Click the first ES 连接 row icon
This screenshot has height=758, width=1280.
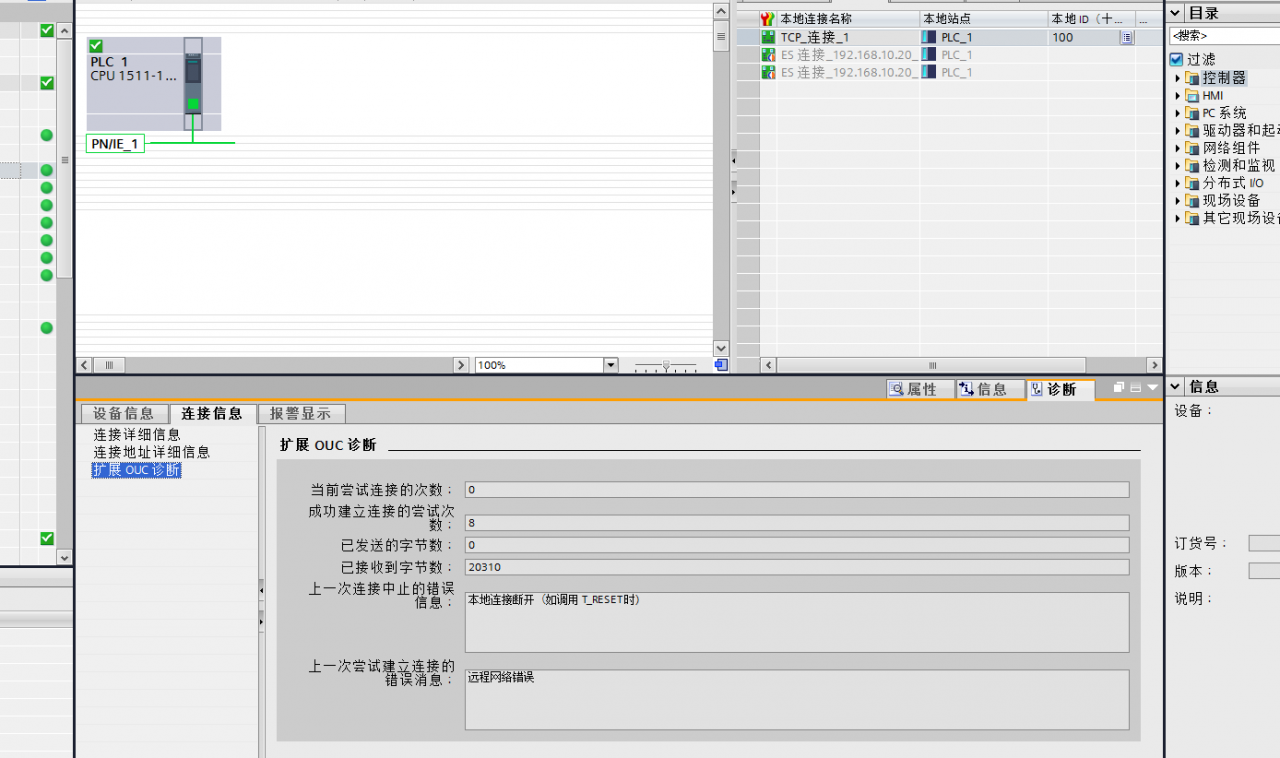pyautogui.click(x=768, y=55)
